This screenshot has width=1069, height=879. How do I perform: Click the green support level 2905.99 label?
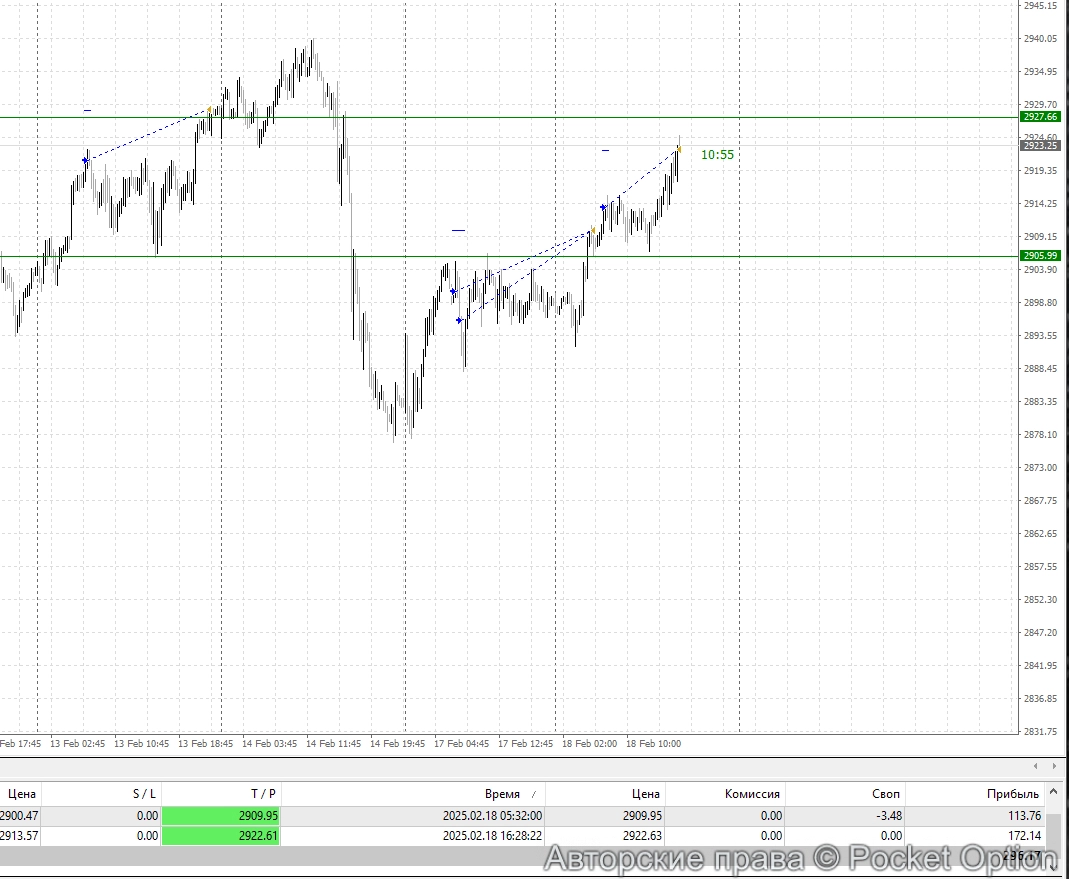(1040, 255)
